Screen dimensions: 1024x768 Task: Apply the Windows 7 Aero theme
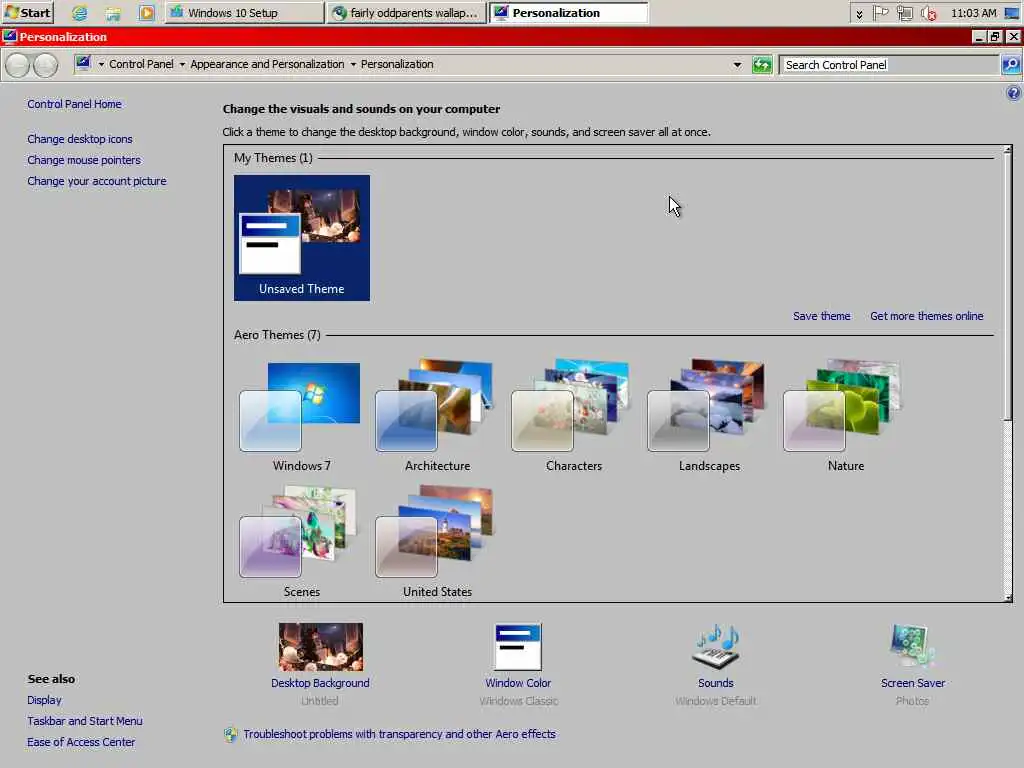[x=301, y=416]
